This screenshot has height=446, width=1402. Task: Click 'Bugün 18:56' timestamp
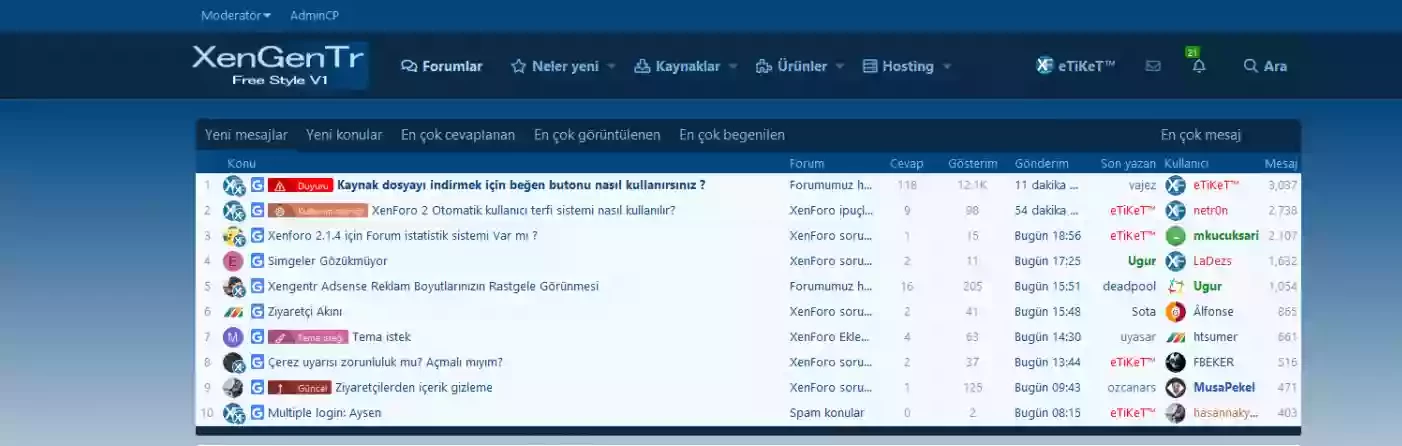(x=1047, y=236)
